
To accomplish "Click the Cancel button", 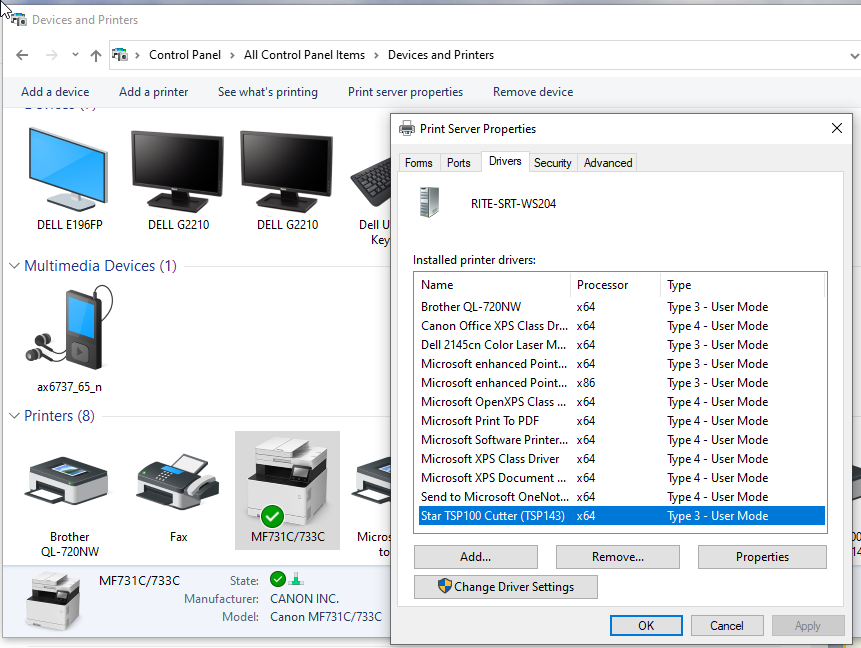I will (x=726, y=625).
